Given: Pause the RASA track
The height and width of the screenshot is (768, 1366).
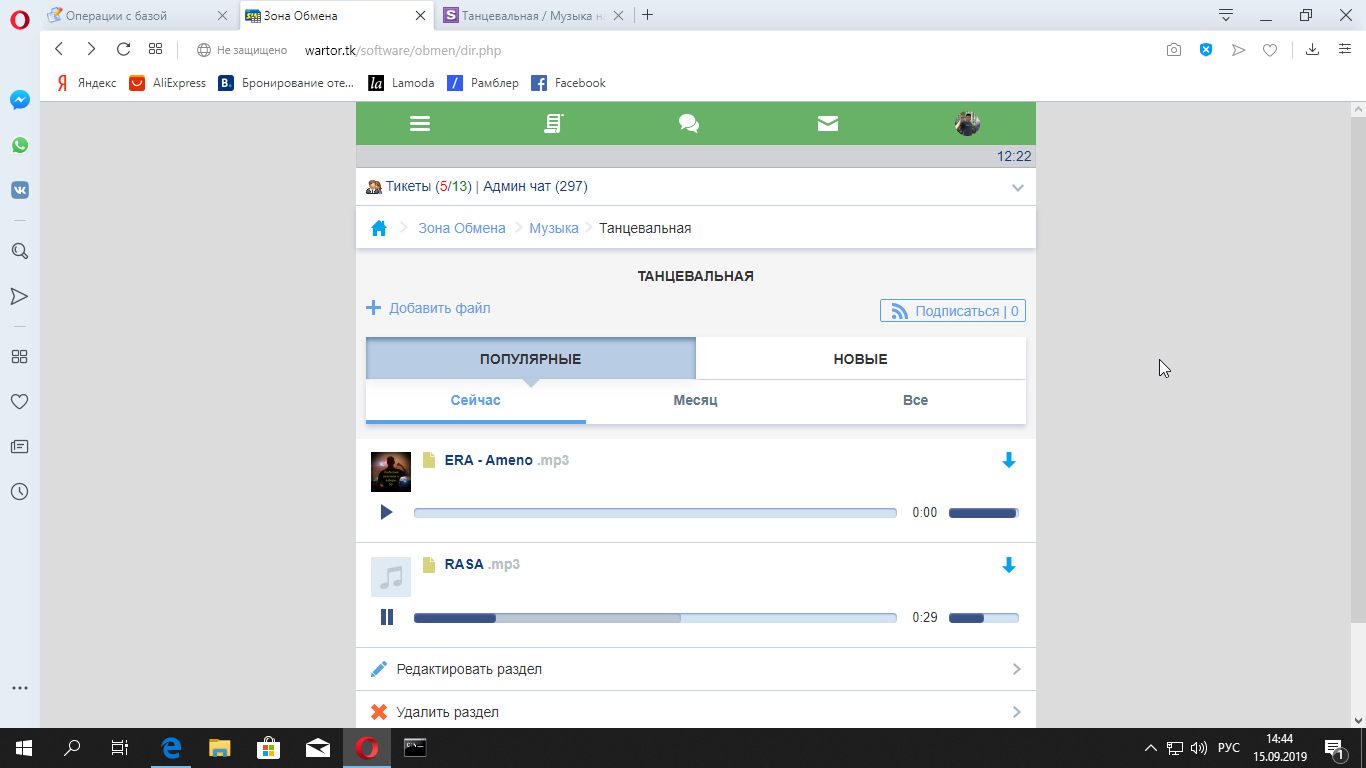Looking at the screenshot, I should (x=387, y=617).
